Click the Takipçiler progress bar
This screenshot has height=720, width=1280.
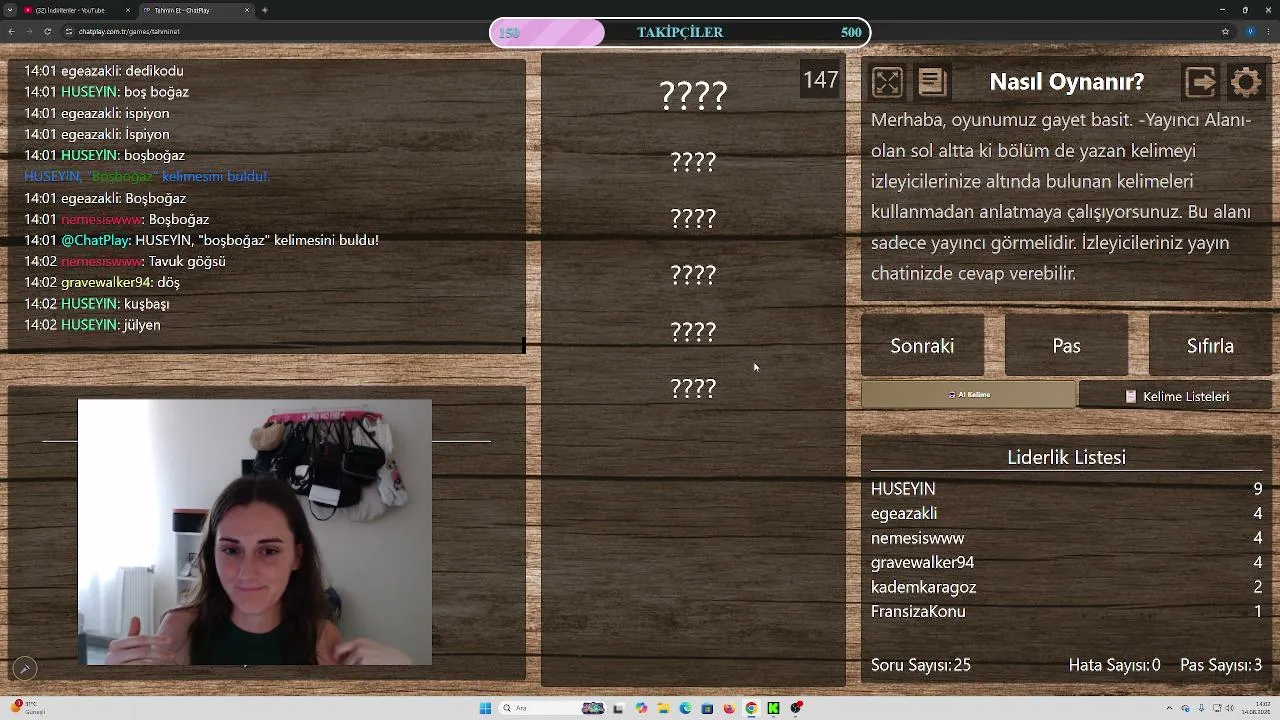click(680, 32)
